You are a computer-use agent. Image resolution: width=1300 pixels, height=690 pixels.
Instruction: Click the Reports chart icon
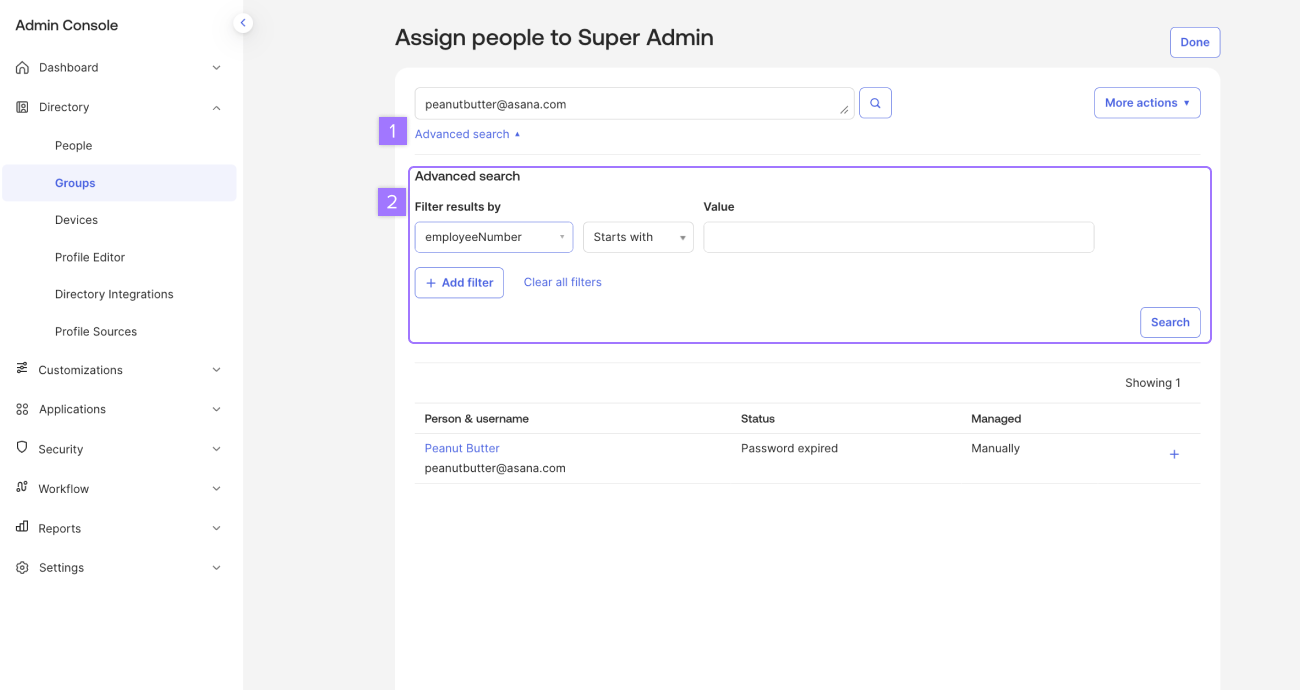22,527
